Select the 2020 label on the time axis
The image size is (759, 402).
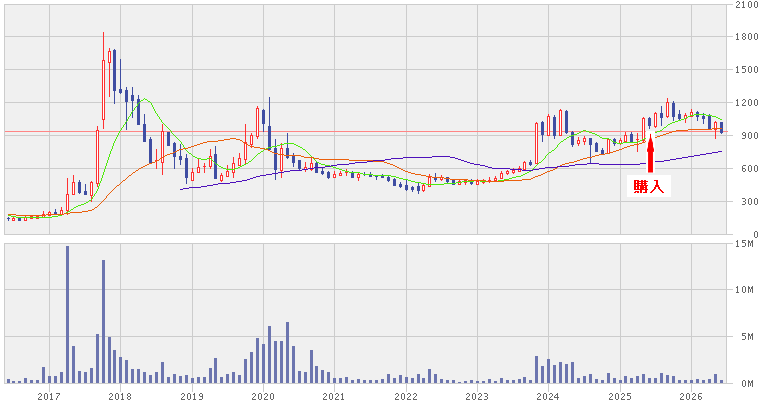coord(263,396)
